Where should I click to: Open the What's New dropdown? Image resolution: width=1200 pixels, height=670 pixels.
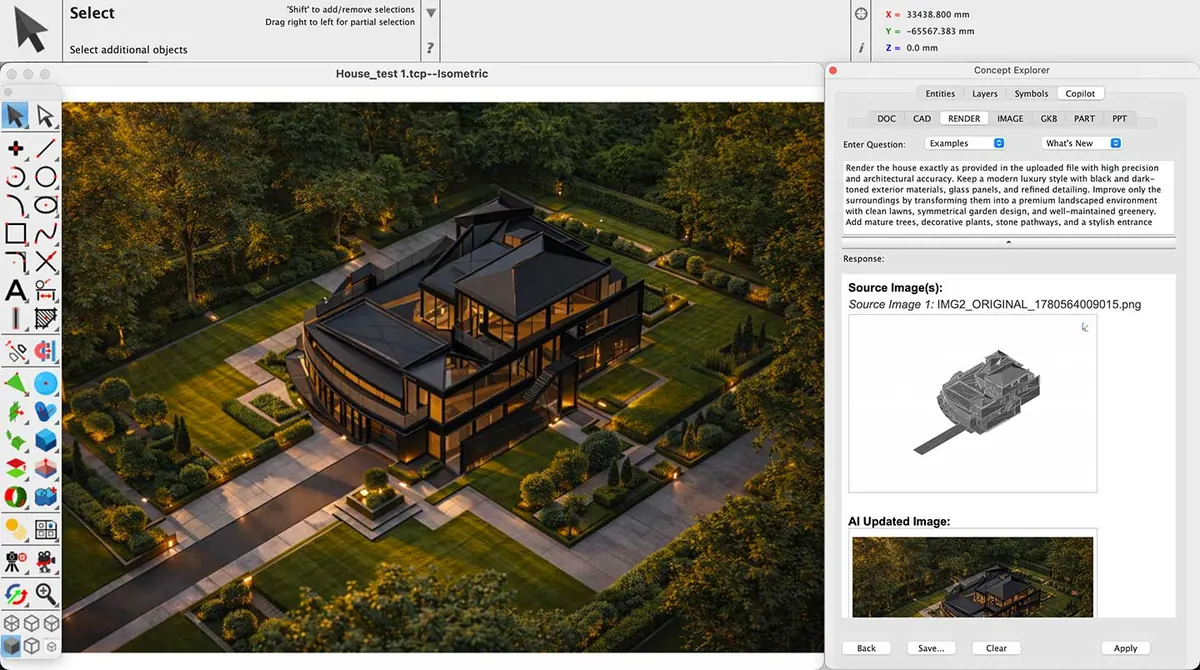click(1082, 143)
